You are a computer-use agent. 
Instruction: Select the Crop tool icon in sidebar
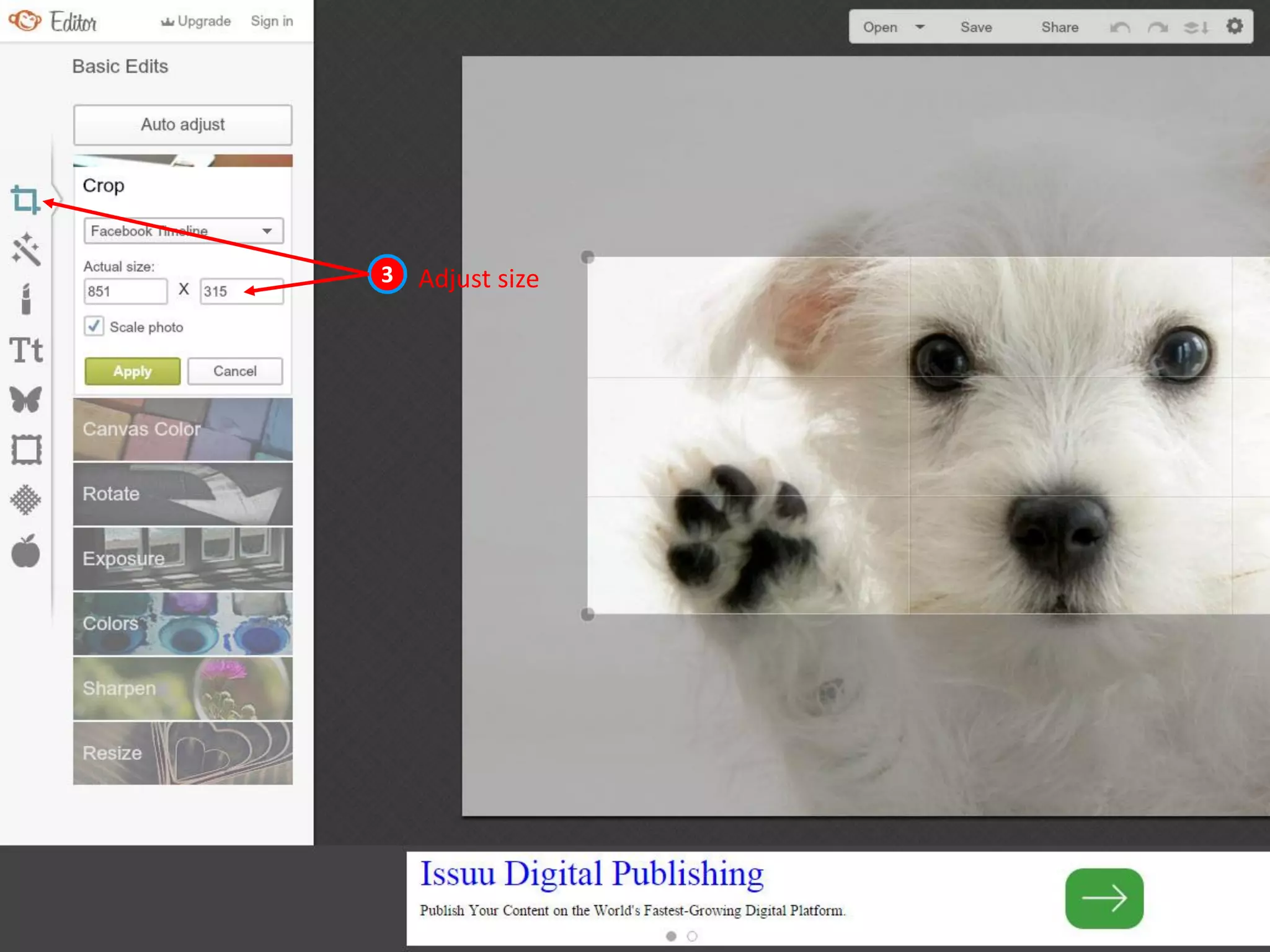[x=25, y=200]
